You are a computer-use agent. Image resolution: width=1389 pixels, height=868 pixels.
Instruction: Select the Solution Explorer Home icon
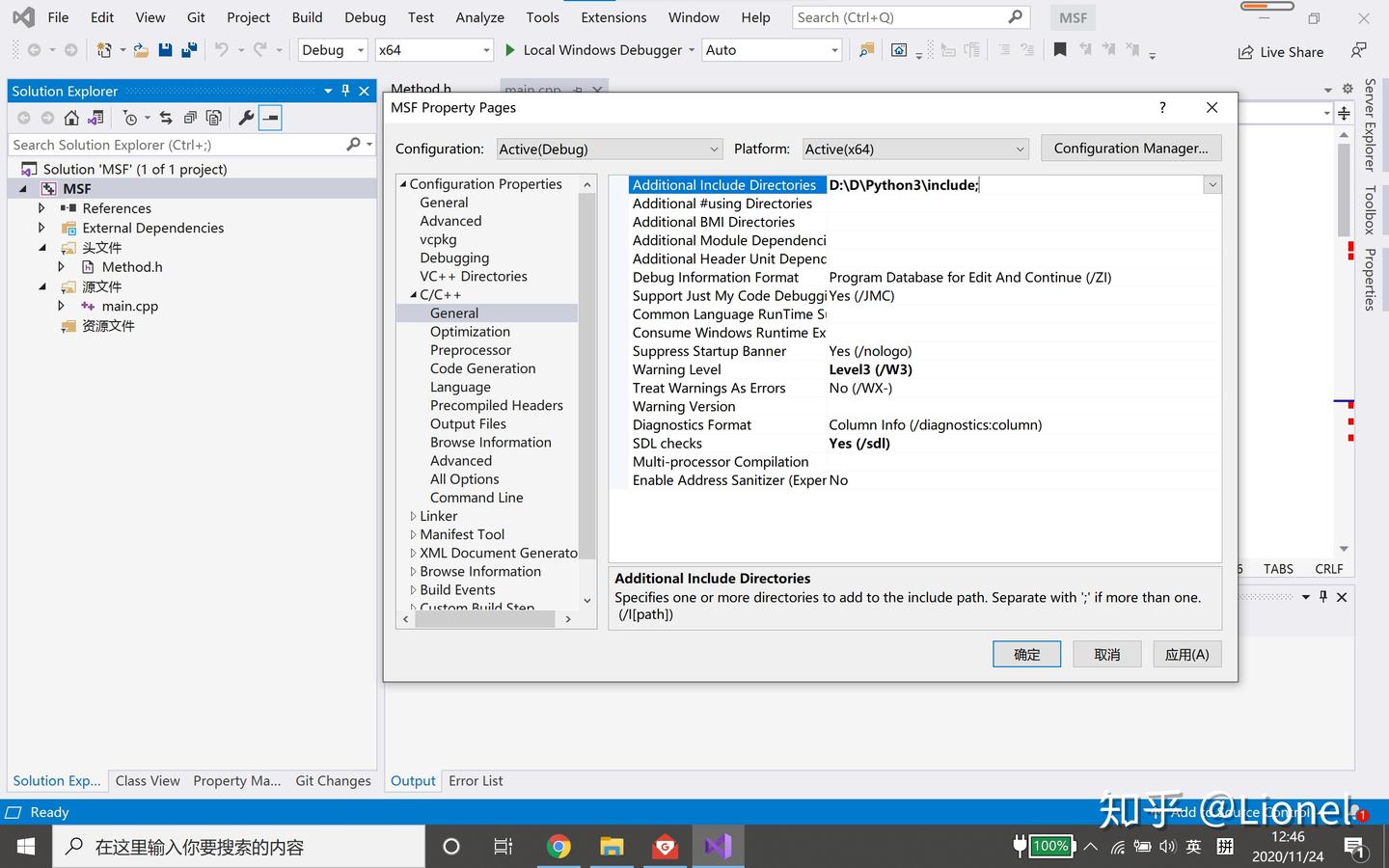71,118
